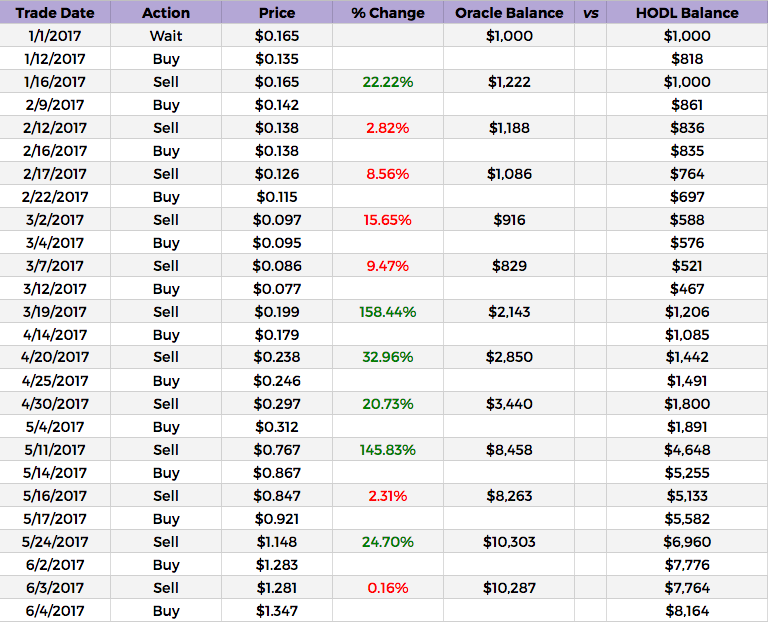Click the $10,303 Oracle balance cell

click(509, 542)
